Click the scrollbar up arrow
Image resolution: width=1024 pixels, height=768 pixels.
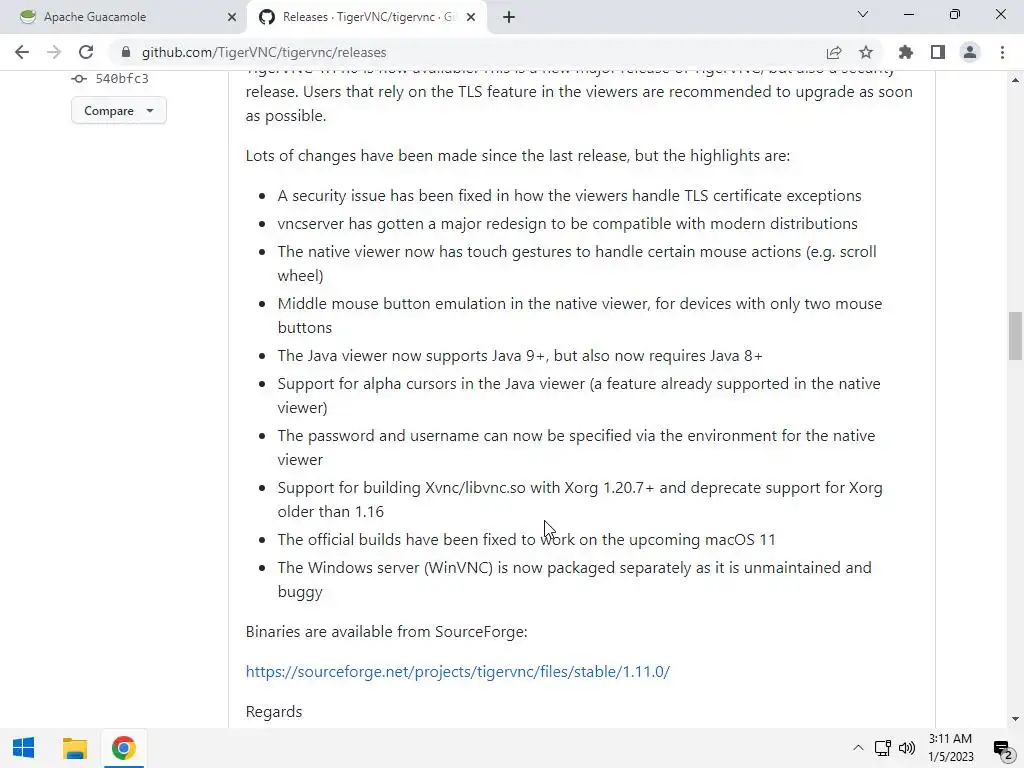click(x=1015, y=80)
